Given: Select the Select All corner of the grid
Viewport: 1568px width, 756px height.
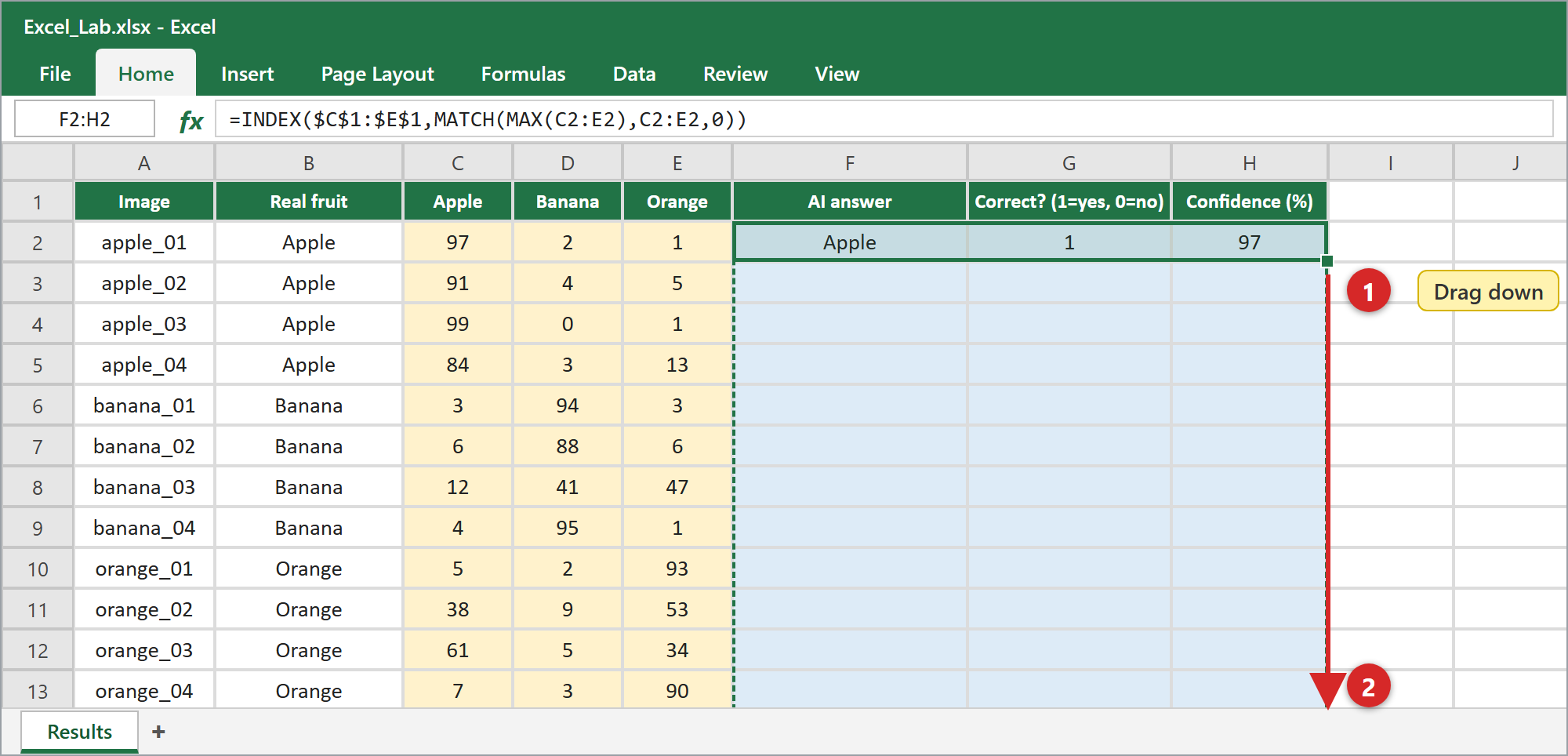Looking at the screenshot, I should pos(38,163).
